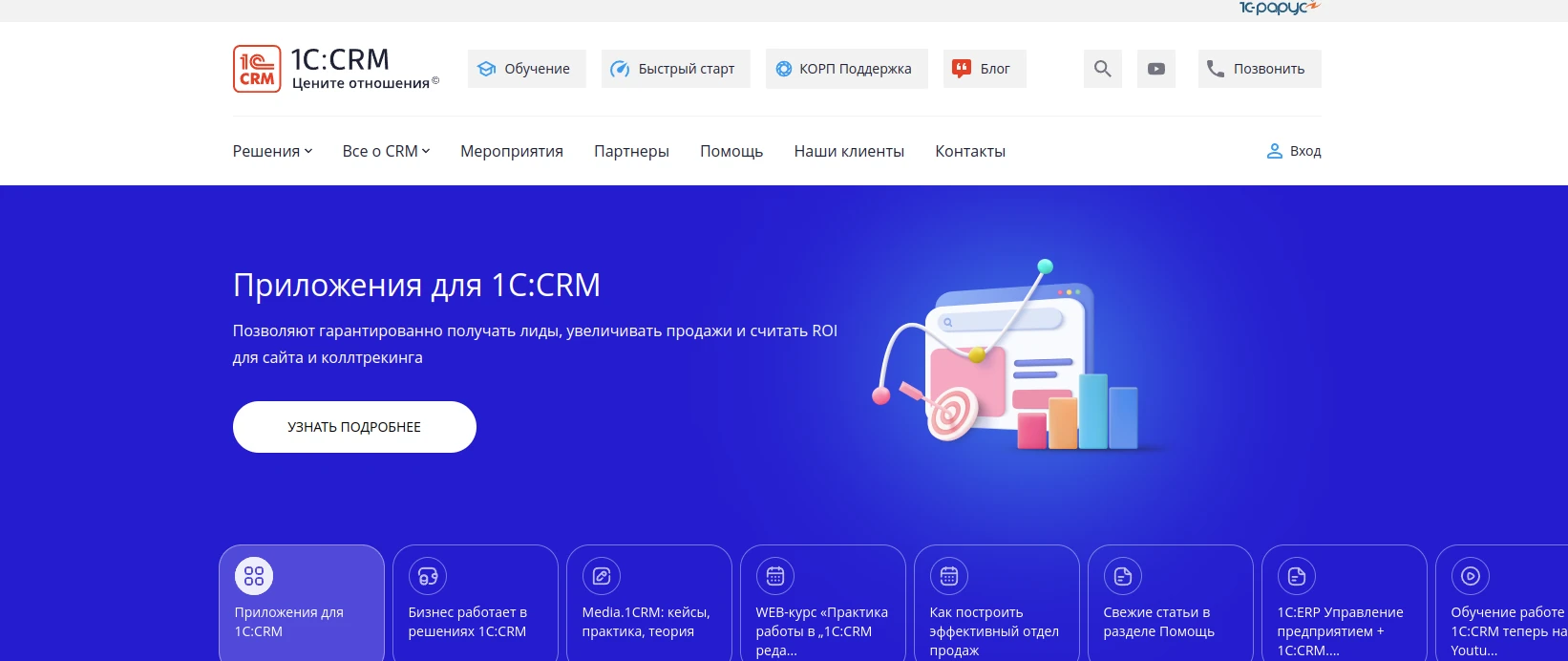
Task: Click the phone icon in Позвонить button
Action: [x=1215, y=69]
